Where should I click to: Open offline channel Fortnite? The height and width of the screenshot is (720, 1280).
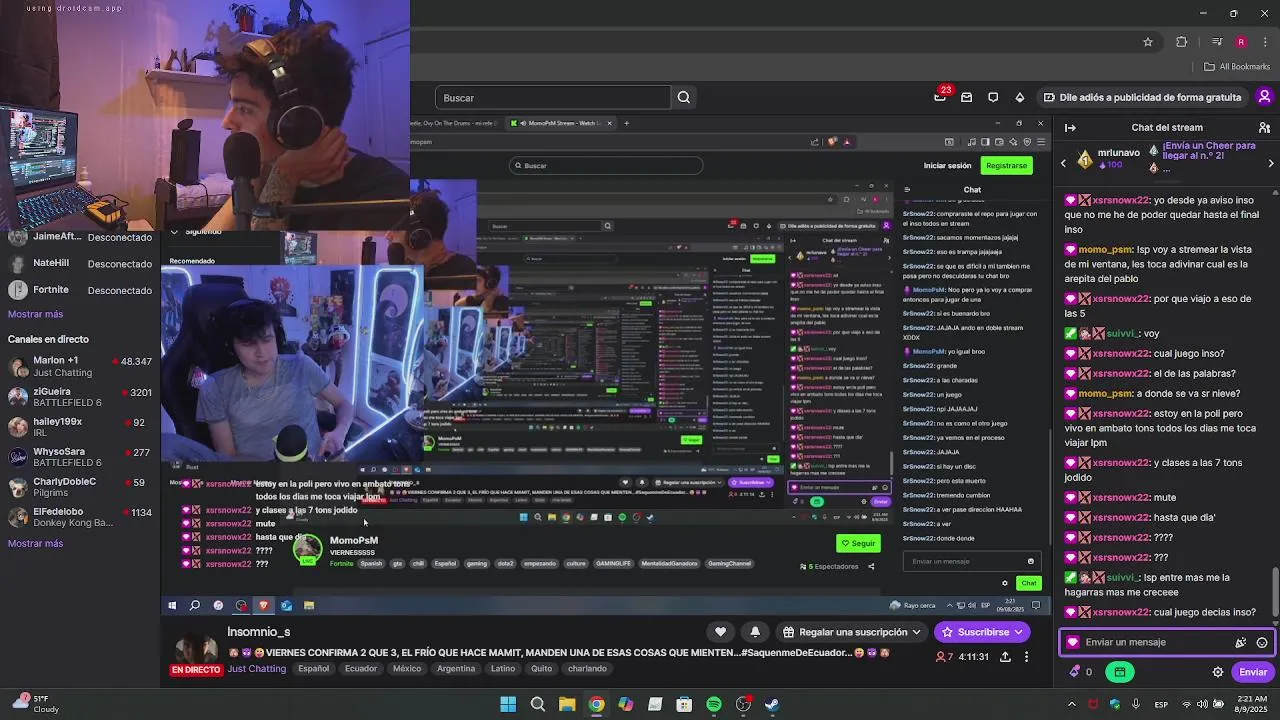[80, 290]
